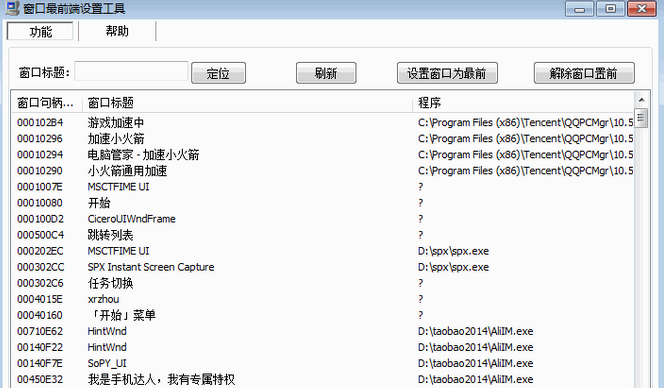Screen dimensions: 664x388
Task: Select MSCTFIME UI row with handle 0001007E
Action: (323, 187)
